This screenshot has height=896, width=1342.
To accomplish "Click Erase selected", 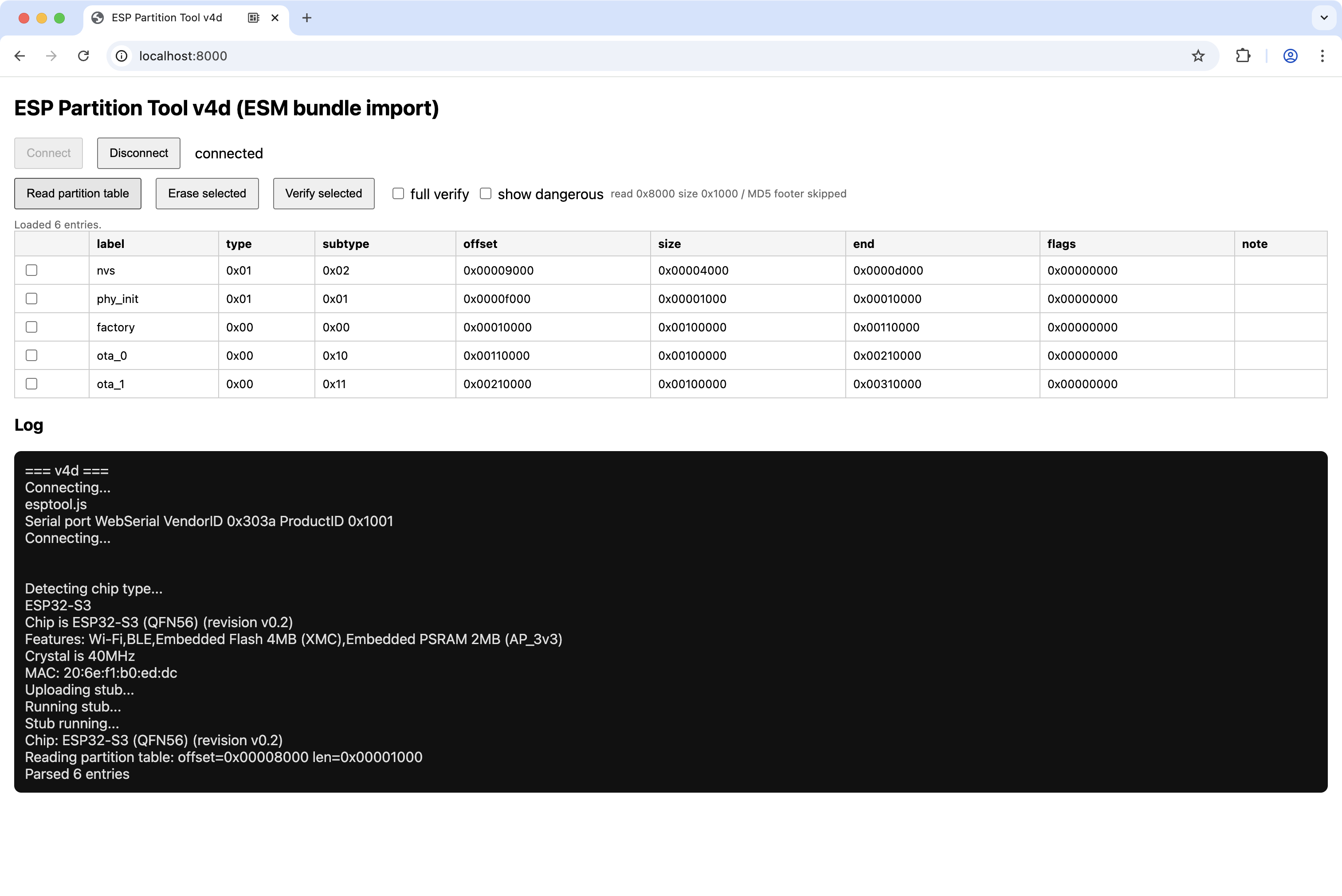I will tap(207, 194).
